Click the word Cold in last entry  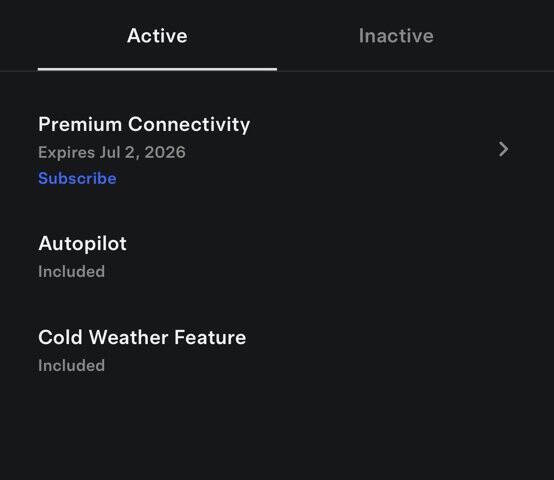[60, 337]
